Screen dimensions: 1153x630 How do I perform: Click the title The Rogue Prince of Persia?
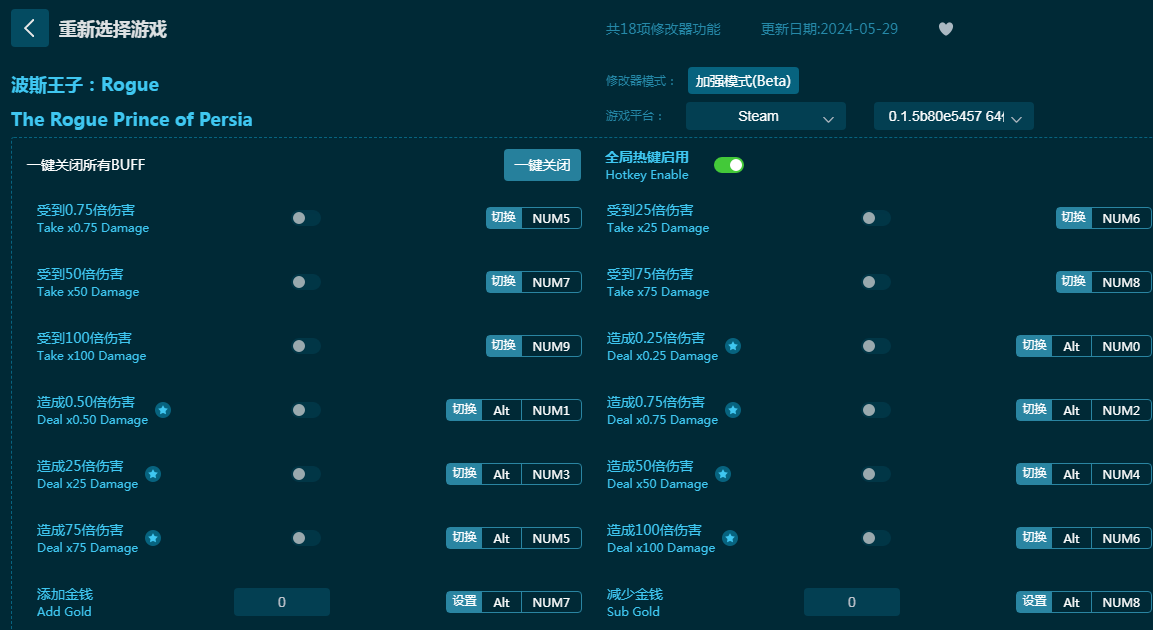[x=132, y=119]
